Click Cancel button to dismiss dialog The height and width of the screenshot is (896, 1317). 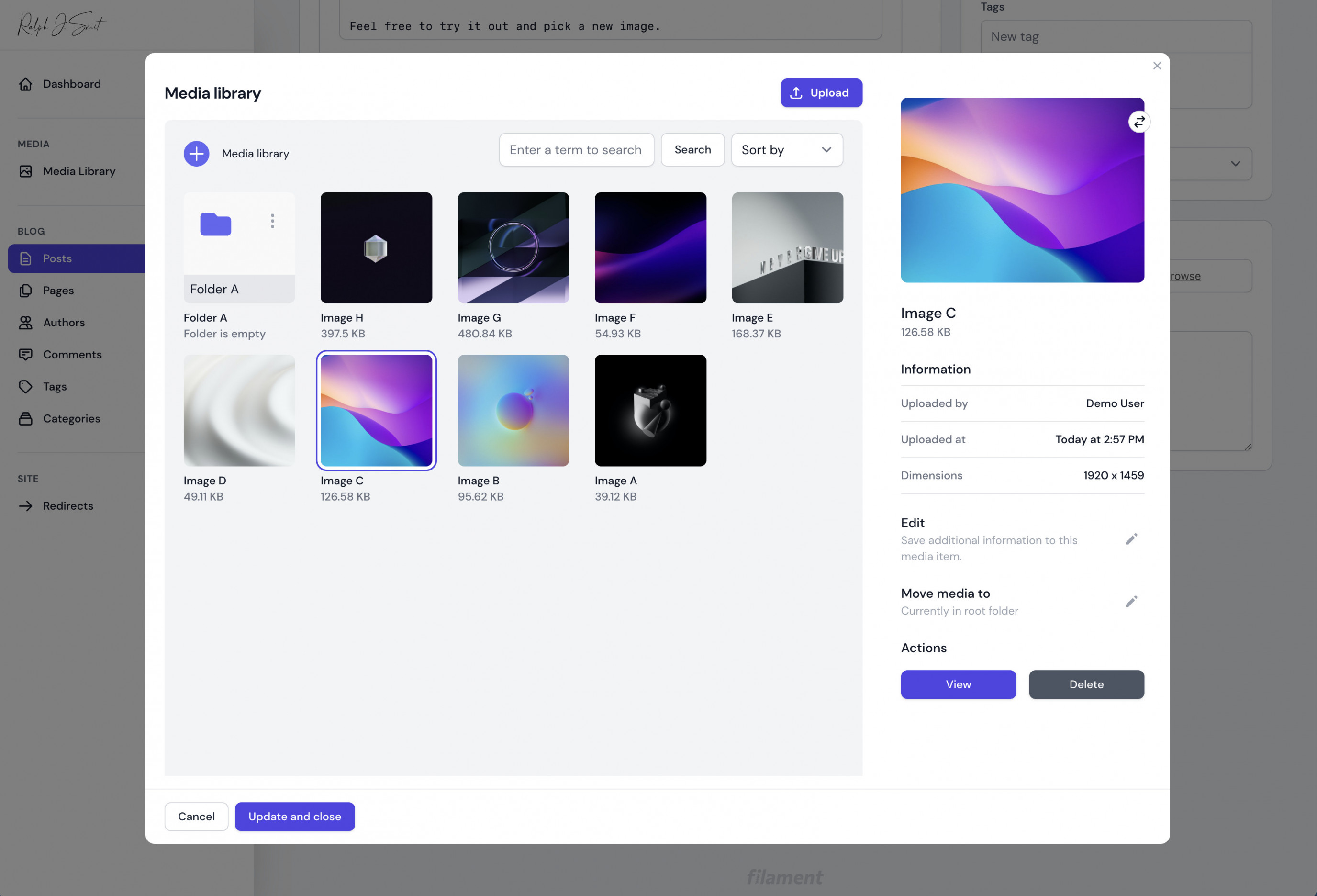point(196,816)
